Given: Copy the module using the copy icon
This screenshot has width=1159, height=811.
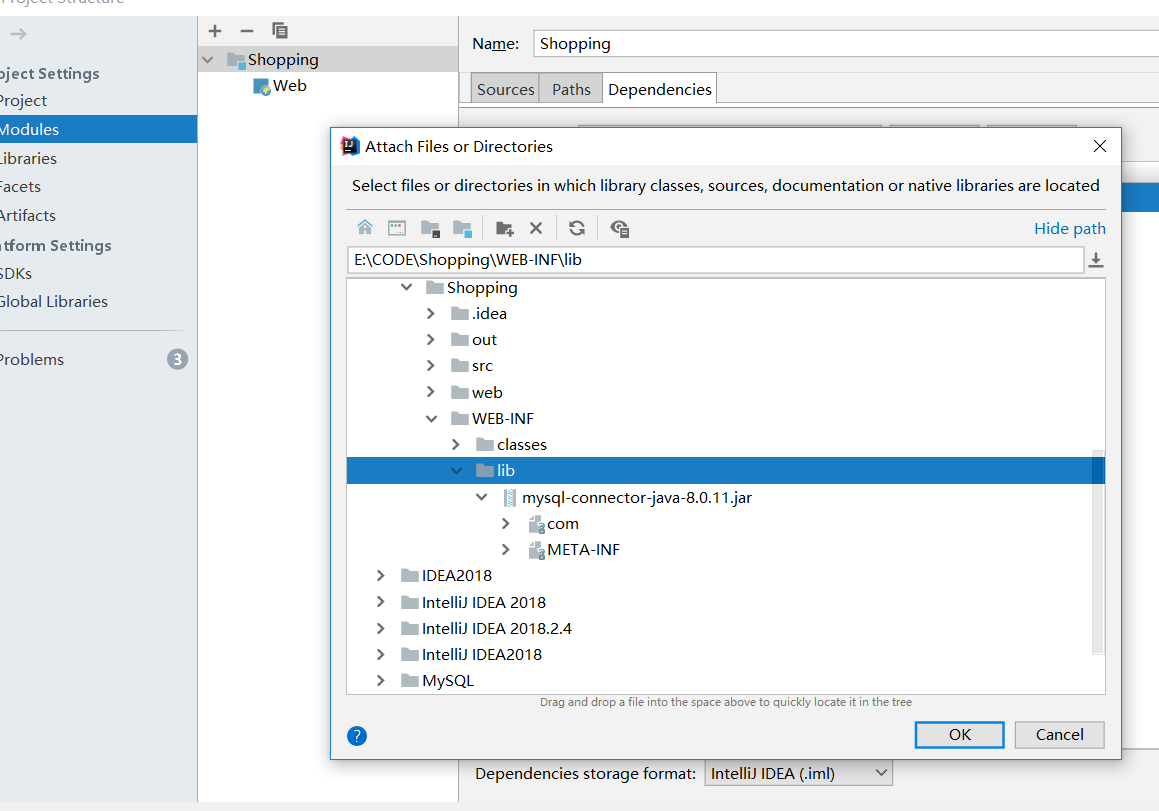Looking at the screenshot, I should point(279,30).
